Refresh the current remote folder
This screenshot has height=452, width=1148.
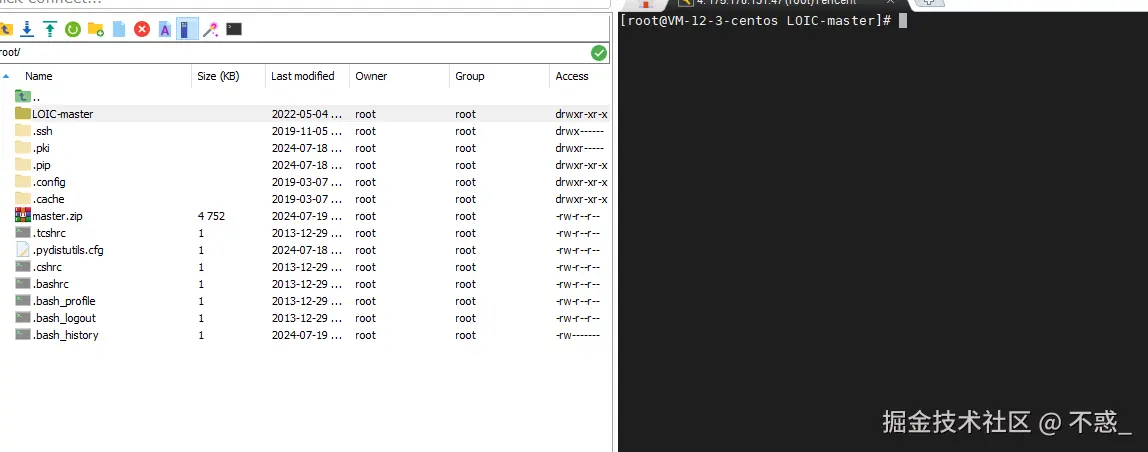pos(72,29)
